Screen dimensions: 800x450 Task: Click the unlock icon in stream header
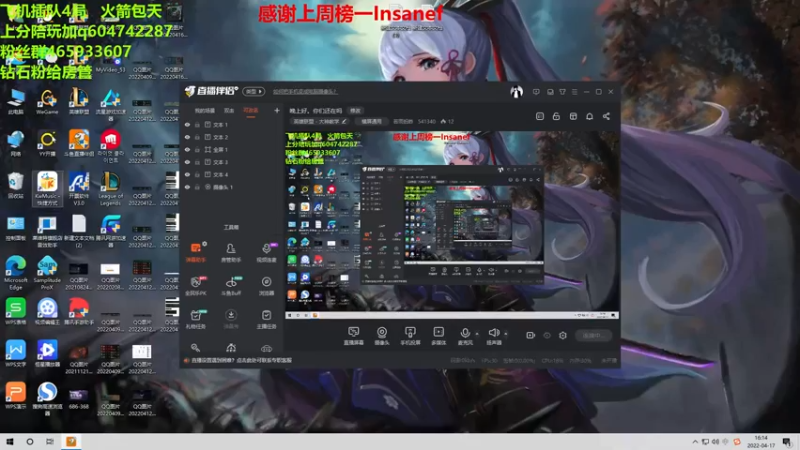556,116
